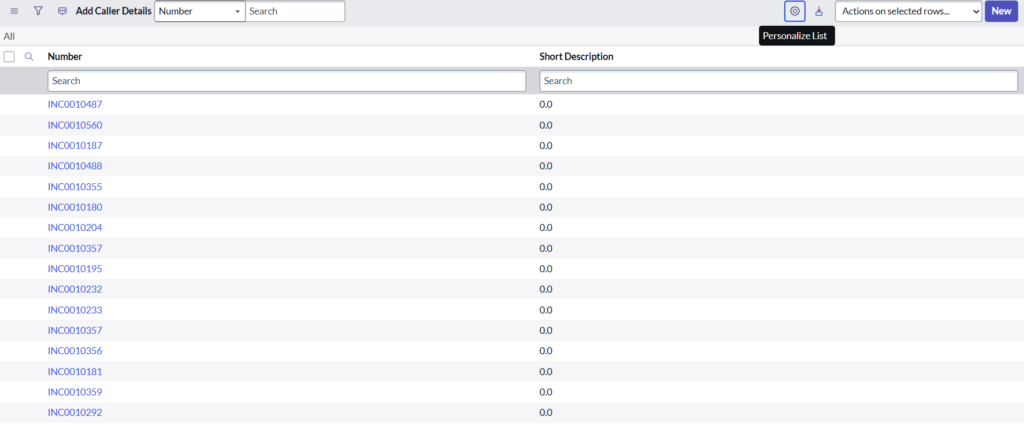The height and width of the screenshot is (426, 1024).
Task: Click the filter funnel icon
Action: pos(38,11)
